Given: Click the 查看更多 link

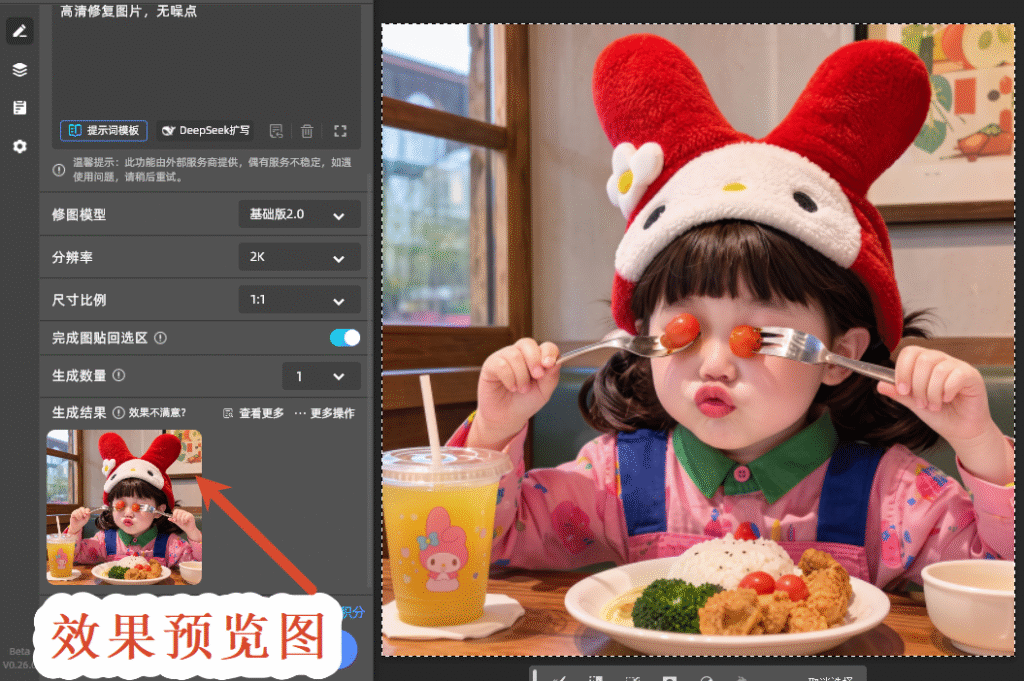Looking at the screenshot, I should tap(253, 413).
